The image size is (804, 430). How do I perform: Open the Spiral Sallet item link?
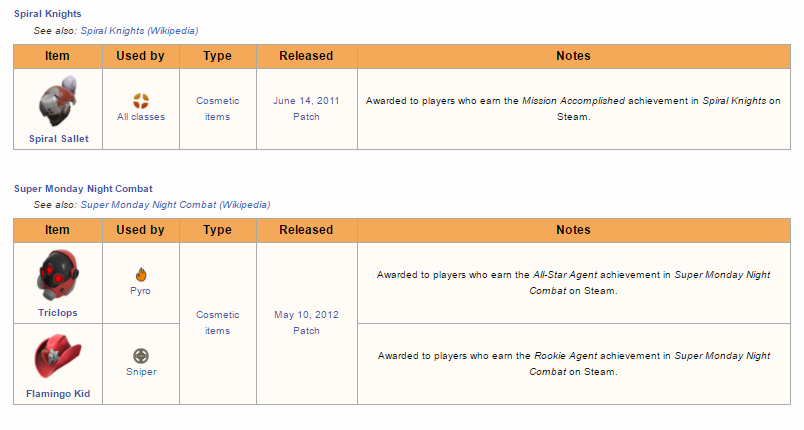point(57,139)
